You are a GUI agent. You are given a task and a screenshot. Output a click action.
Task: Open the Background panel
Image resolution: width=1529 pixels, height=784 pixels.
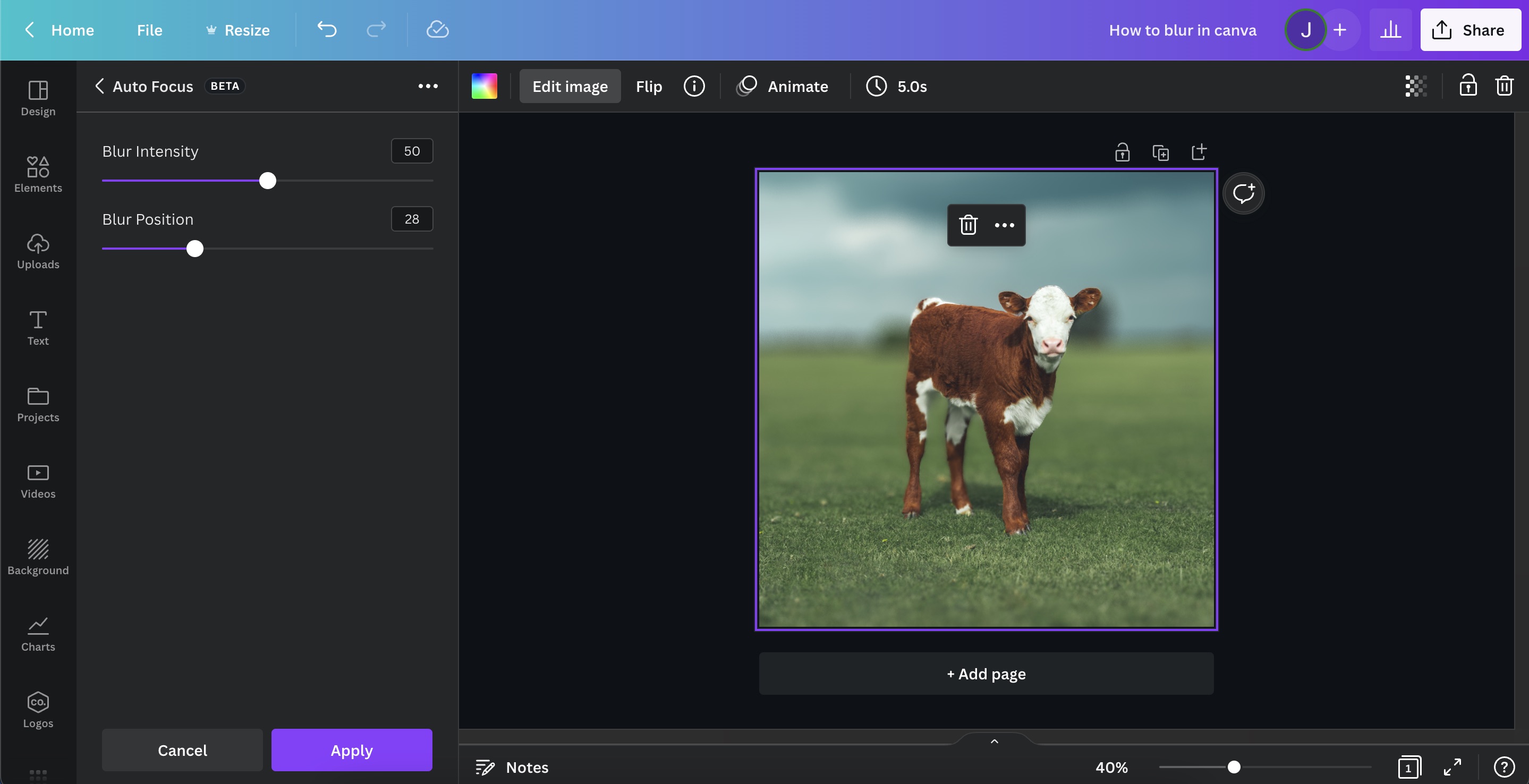point(38,556)
